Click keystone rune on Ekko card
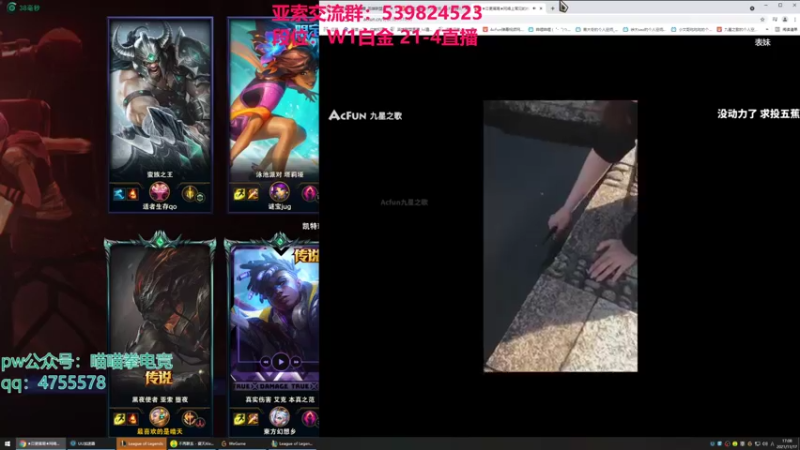The image size is (800, 450). click(310, 418)
